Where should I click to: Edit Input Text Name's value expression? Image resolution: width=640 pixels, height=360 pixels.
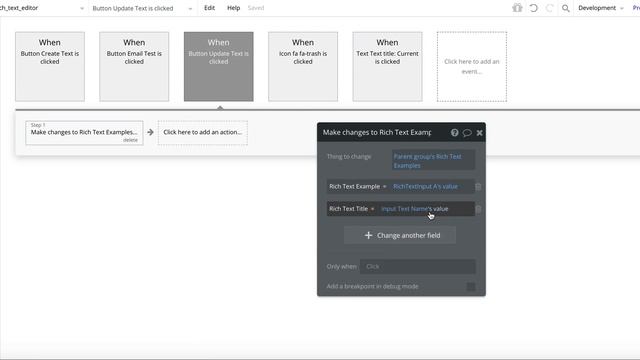[414, 209]
